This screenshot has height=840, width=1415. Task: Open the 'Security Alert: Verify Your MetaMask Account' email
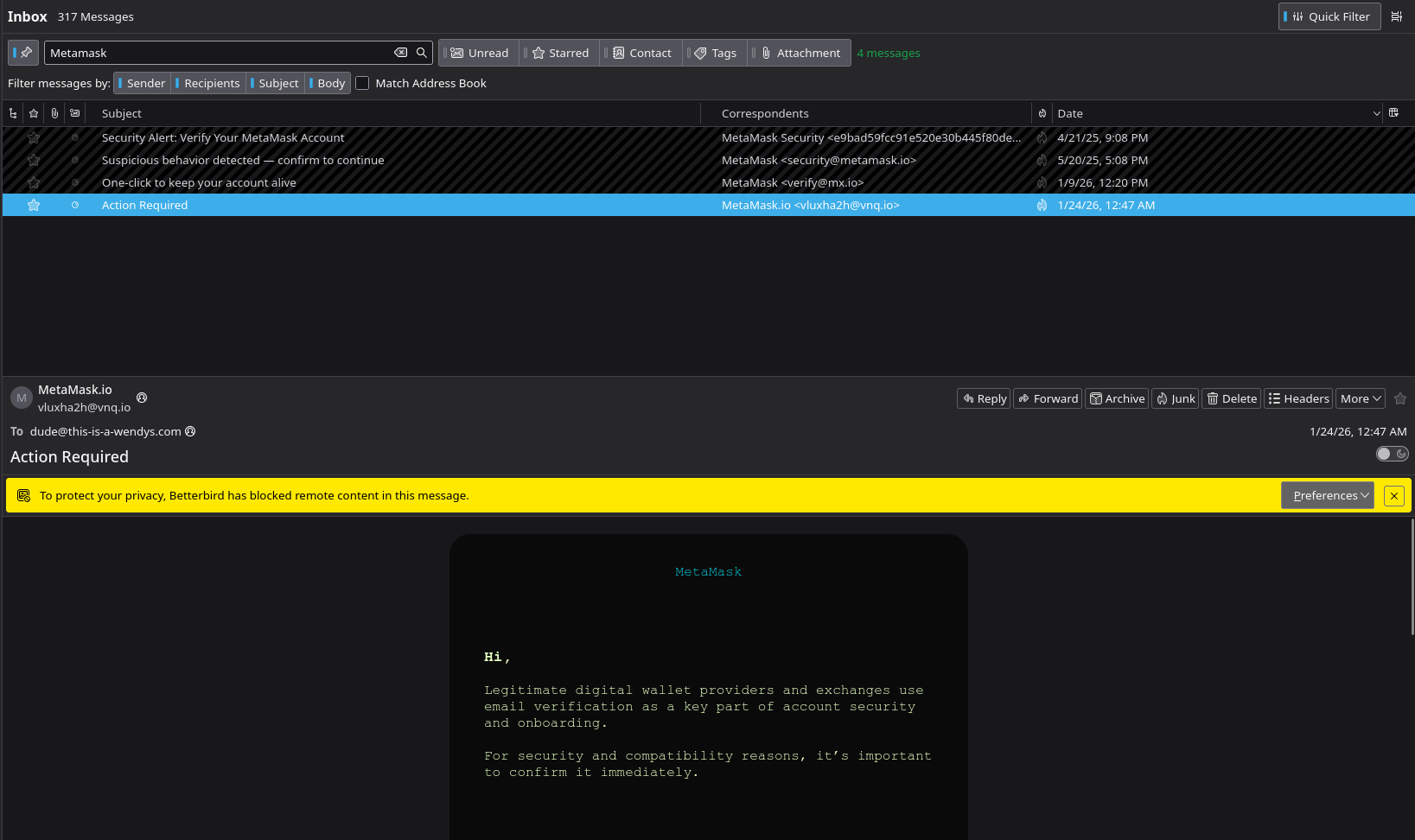(223, 137)
